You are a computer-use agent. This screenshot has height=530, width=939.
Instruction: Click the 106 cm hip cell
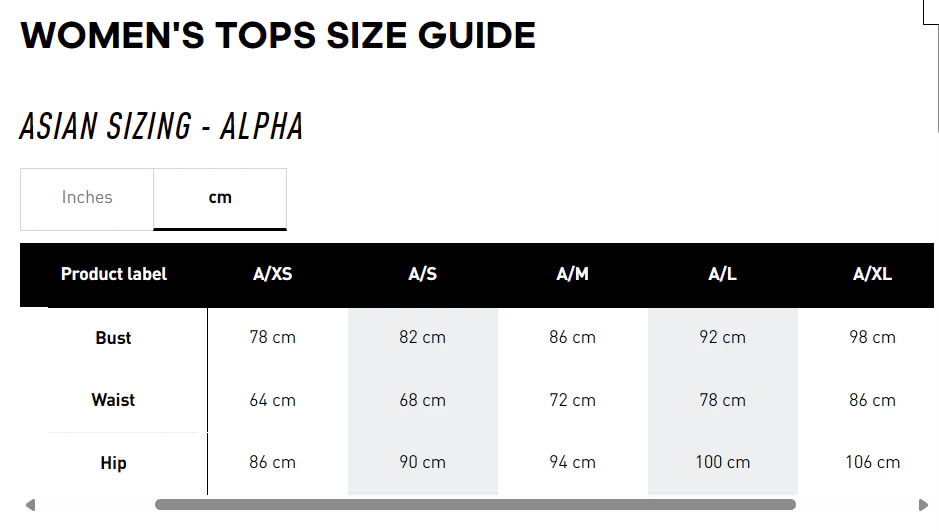tap(872, 462)
